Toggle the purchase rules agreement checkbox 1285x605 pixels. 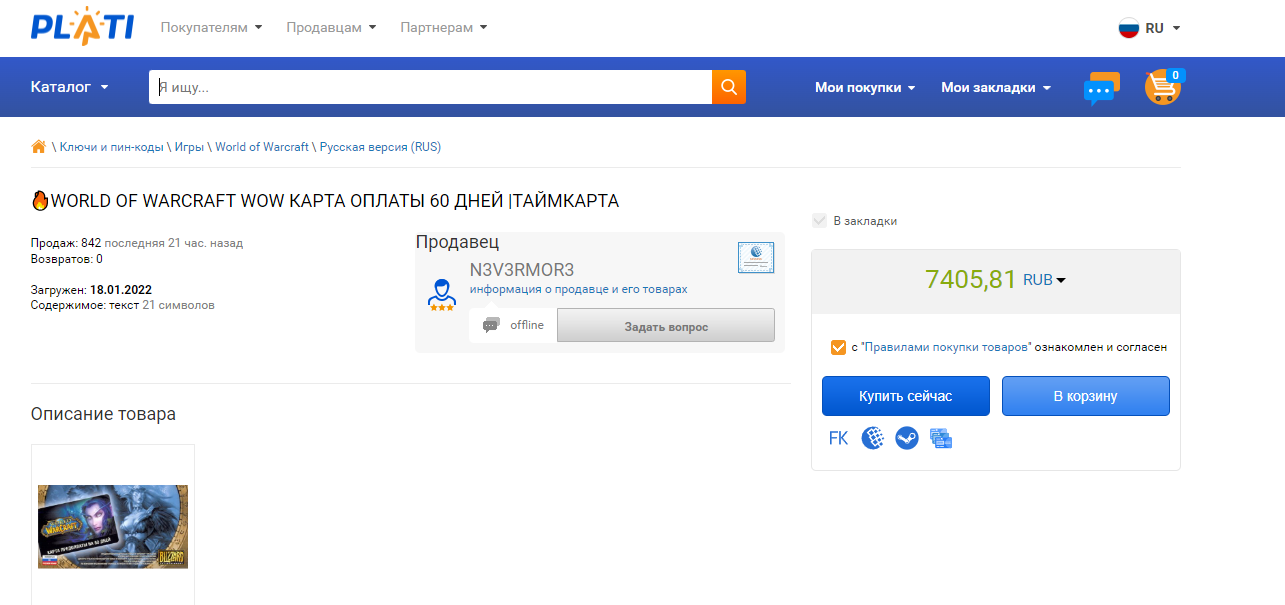tap(838, 347)
